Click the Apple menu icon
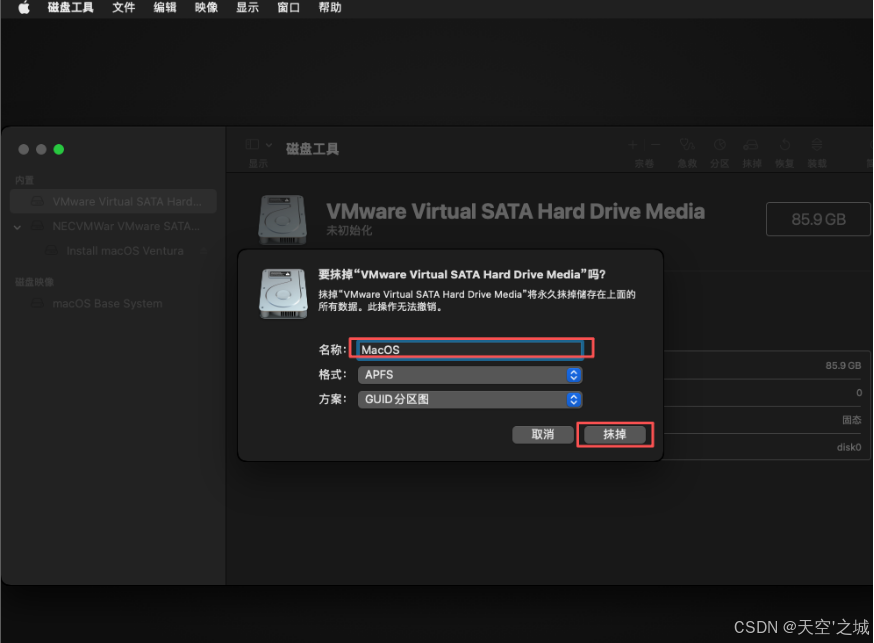 pyautogui.click(x=24, y=8)
